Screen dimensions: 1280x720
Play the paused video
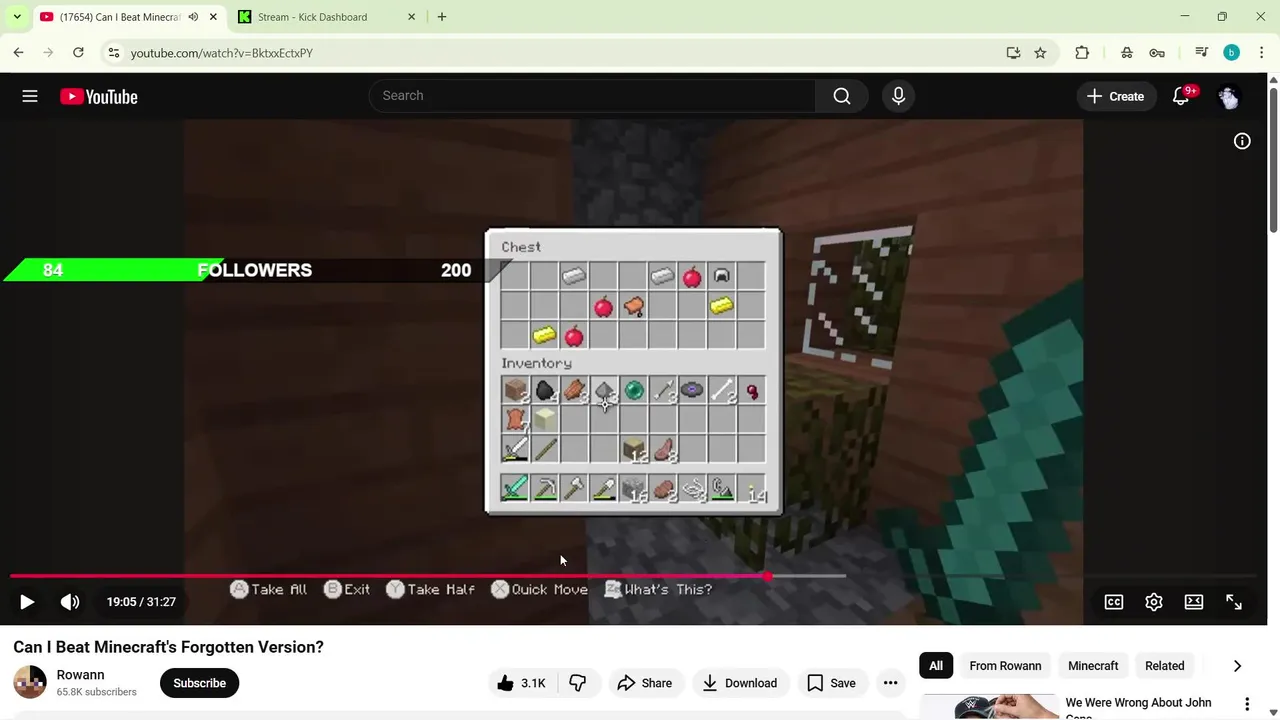[27, 602]
